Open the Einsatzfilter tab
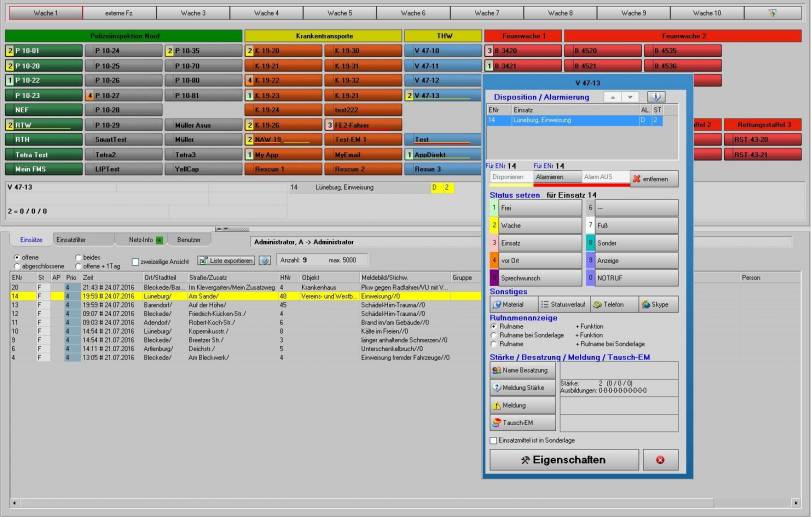Viewport: 811px width, 517px height. tap(70, 240)
